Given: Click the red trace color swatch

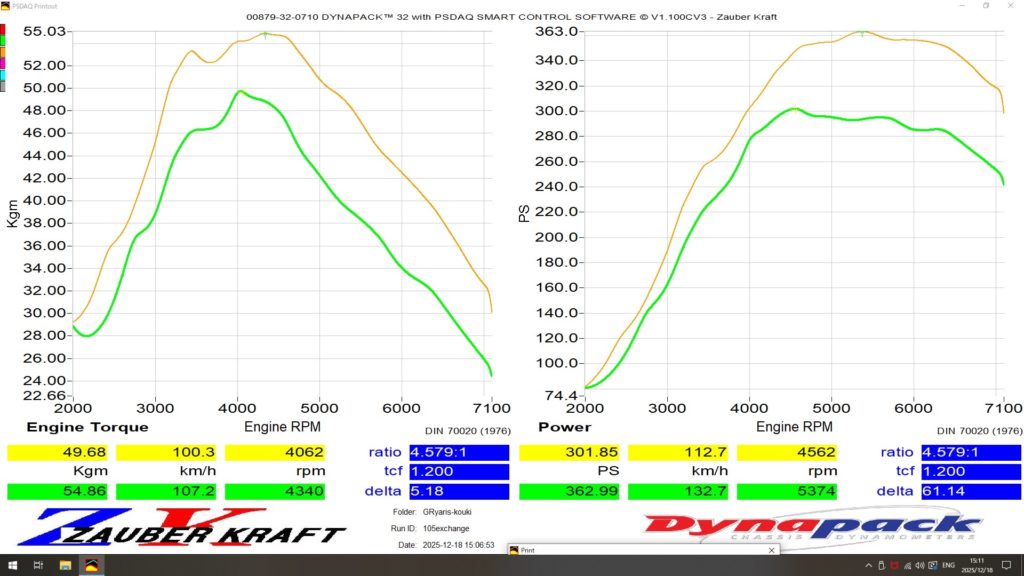Looking at the screenshot, I should pyautogui.click(x=3, y=27).
